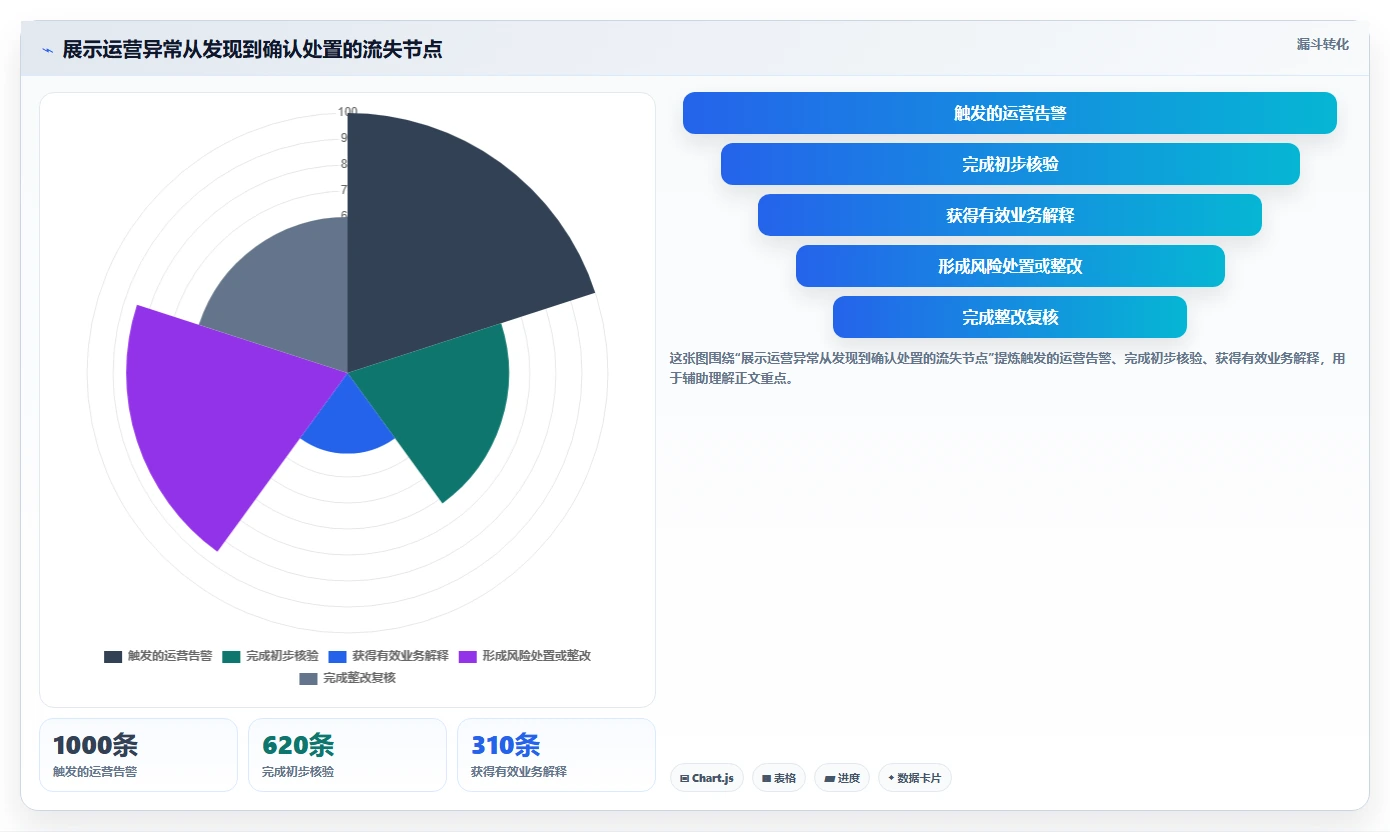
Task: Click the 进度 tag chip
Action: [842, 778]
